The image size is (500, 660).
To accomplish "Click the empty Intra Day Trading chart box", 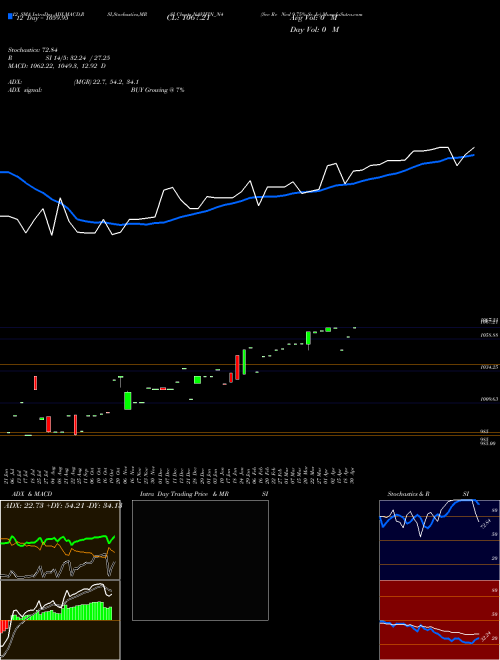I will (200, 560).
